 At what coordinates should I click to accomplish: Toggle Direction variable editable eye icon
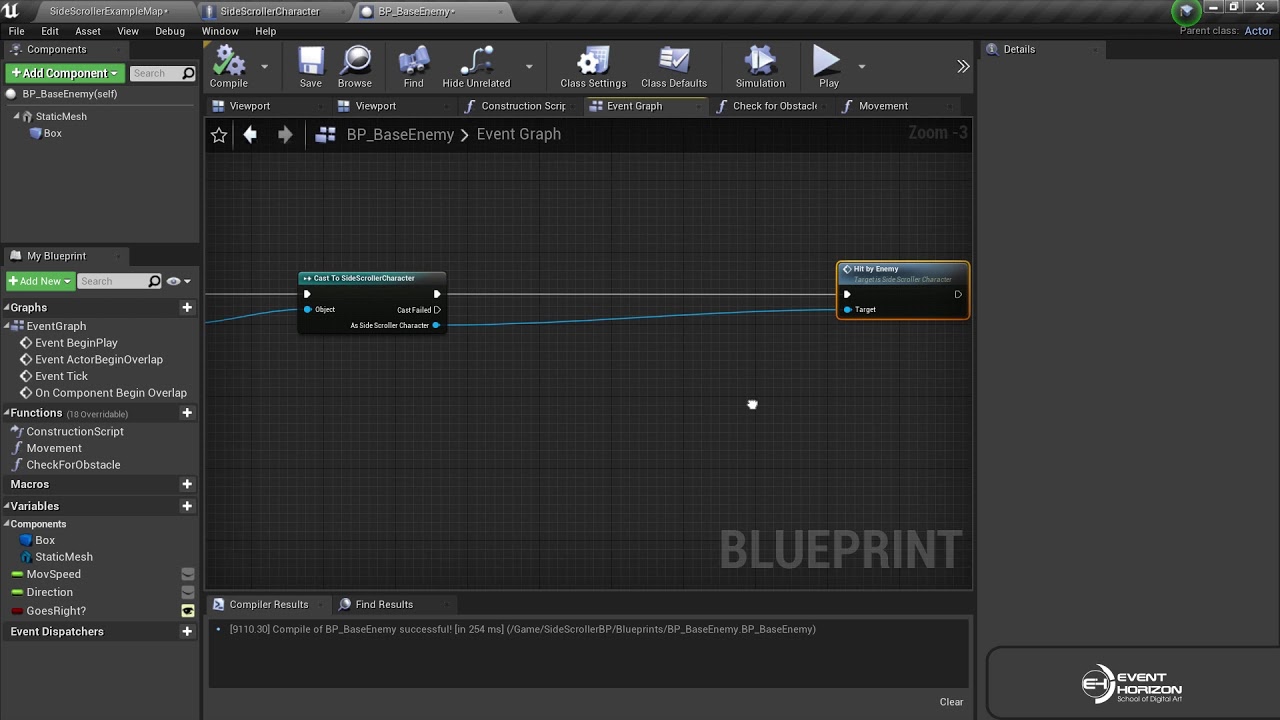coord(187,592)
